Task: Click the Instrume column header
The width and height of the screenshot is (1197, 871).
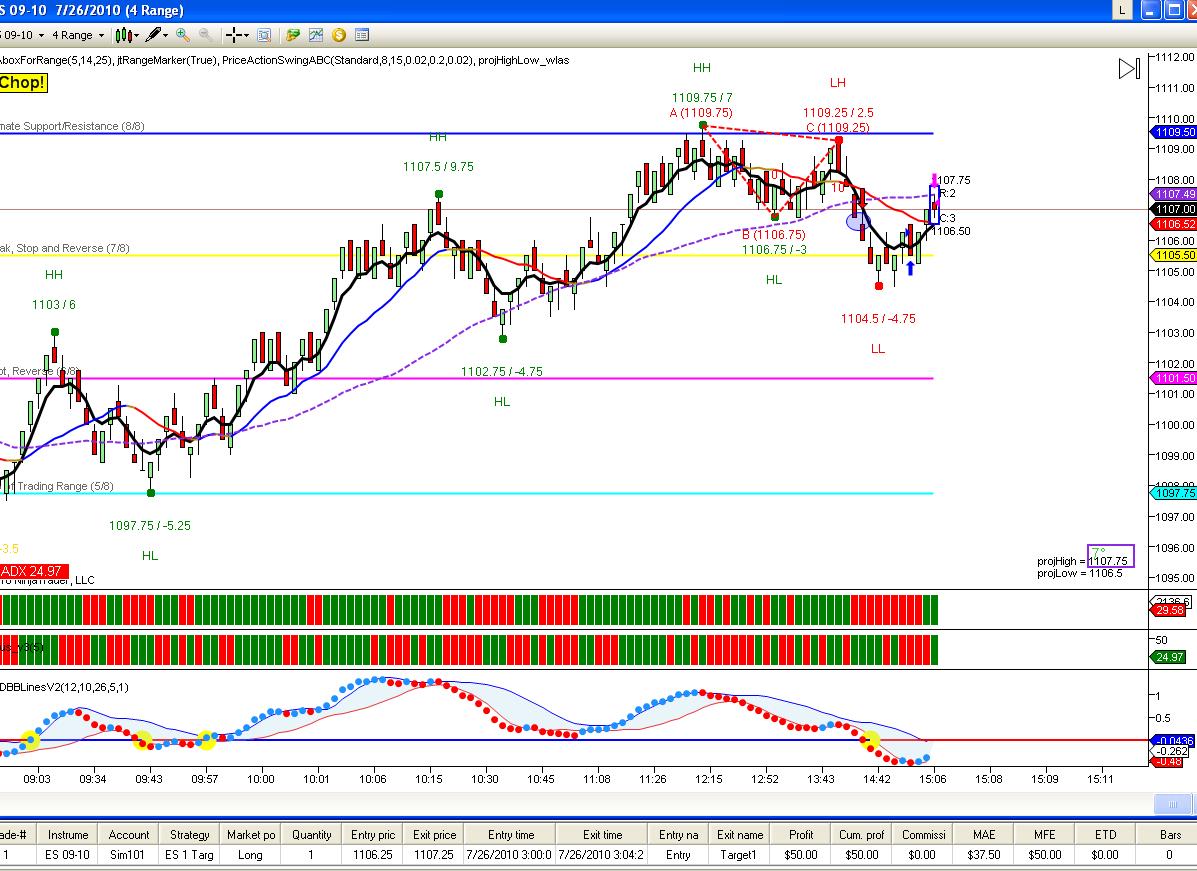Action: 68,834
